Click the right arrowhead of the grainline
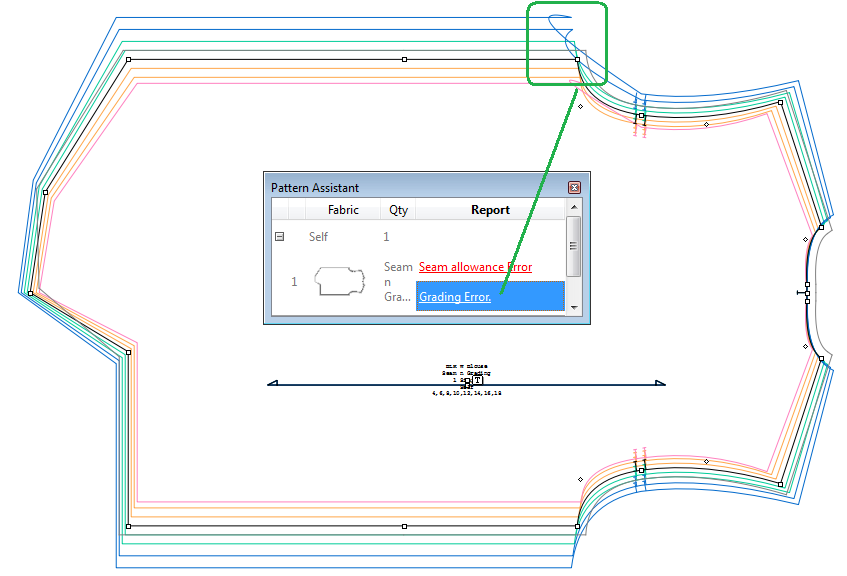Screen dimensions: 847x576 point(660,383)
